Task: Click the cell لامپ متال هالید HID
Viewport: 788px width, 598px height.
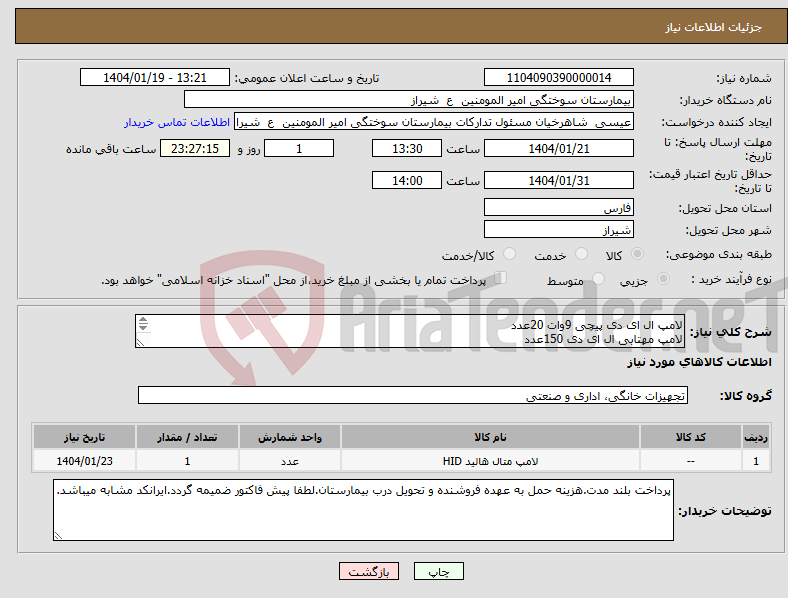Action: pos(490,461)
